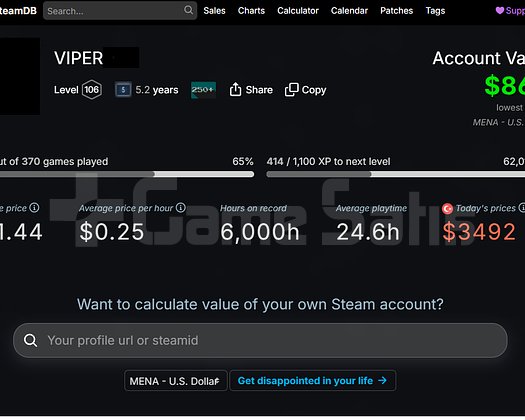Open the MENA - U.S. Dollar currency dropdown

175,381
